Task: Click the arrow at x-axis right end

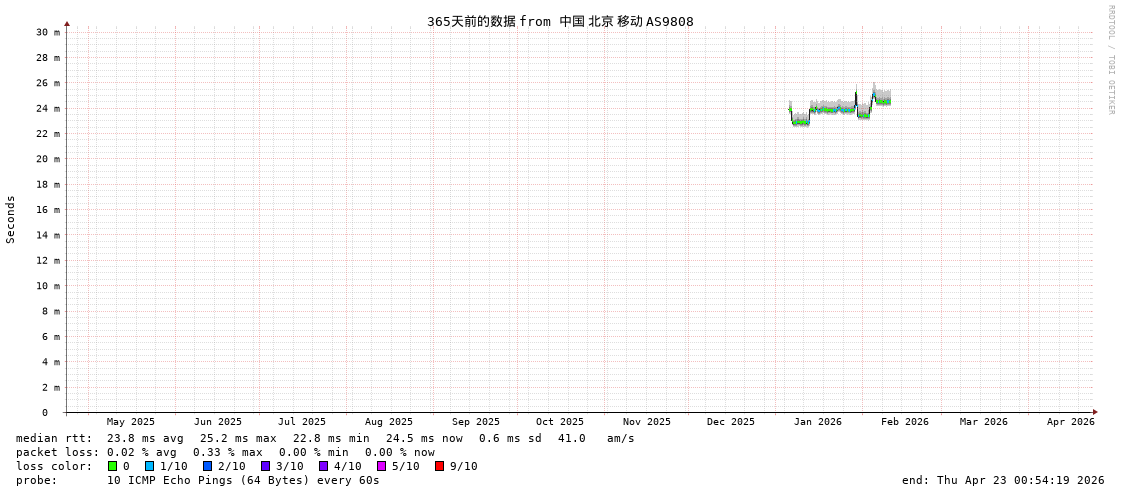Action: click(1095, 412)
